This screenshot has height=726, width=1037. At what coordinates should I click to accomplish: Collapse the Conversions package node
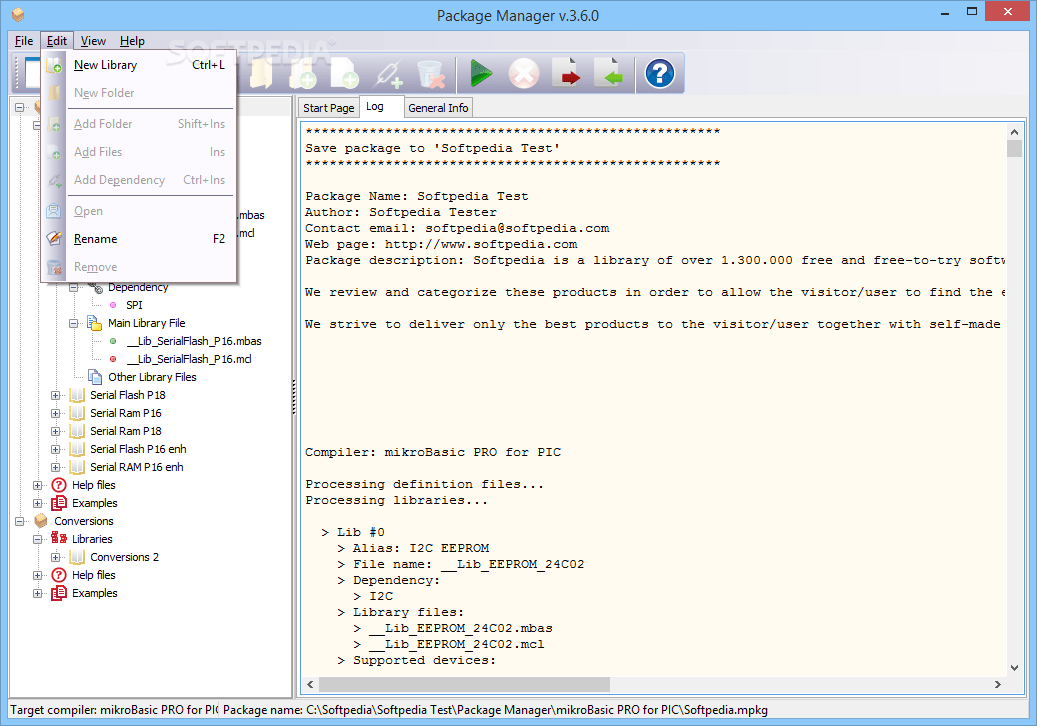[20, 521]
